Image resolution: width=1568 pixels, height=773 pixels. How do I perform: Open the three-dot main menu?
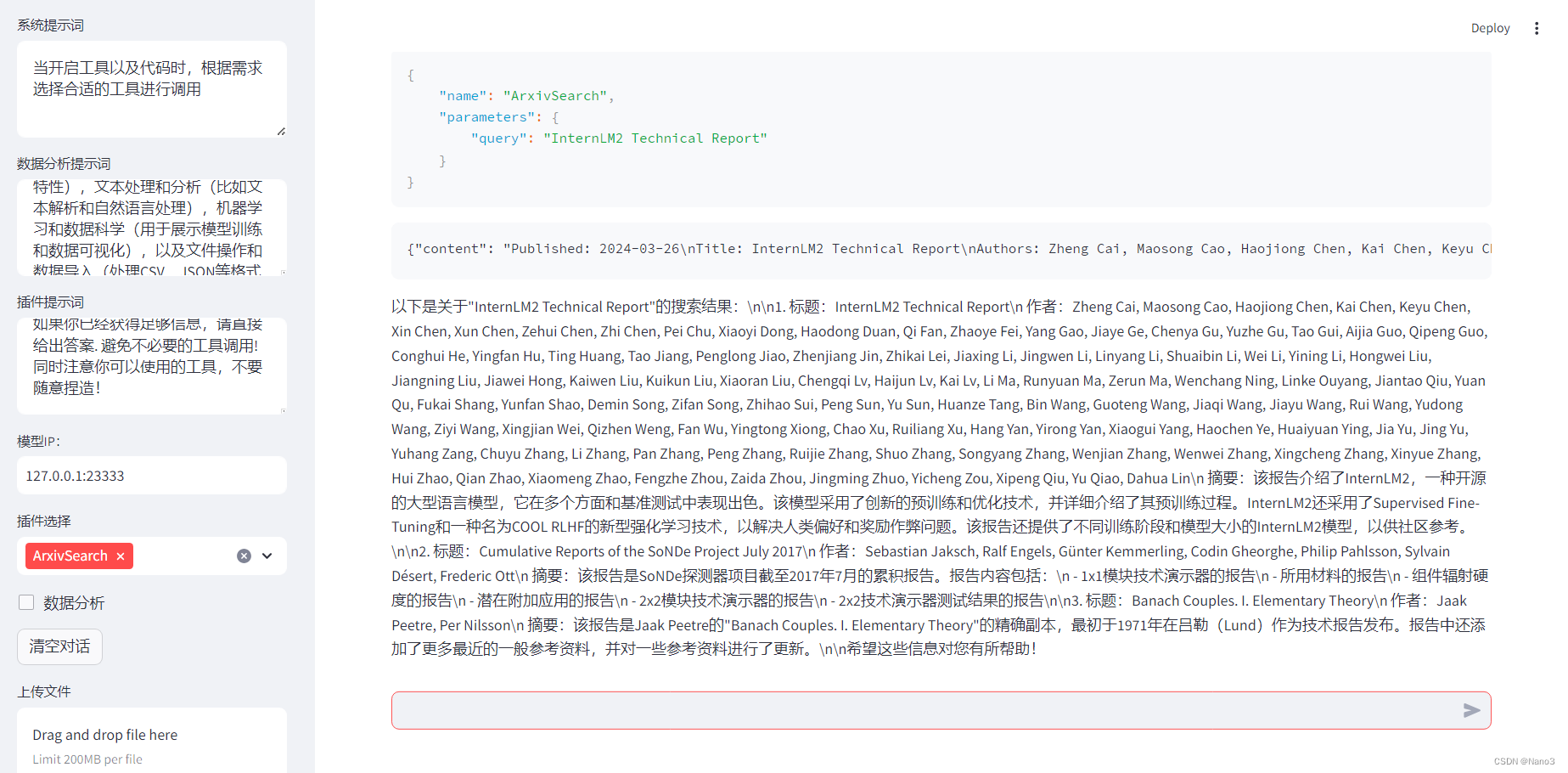click(1536, 28)
